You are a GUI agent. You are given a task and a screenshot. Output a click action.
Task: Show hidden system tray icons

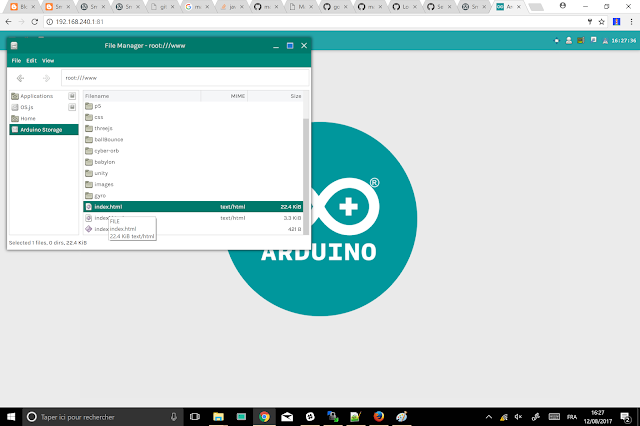(489, 417)
